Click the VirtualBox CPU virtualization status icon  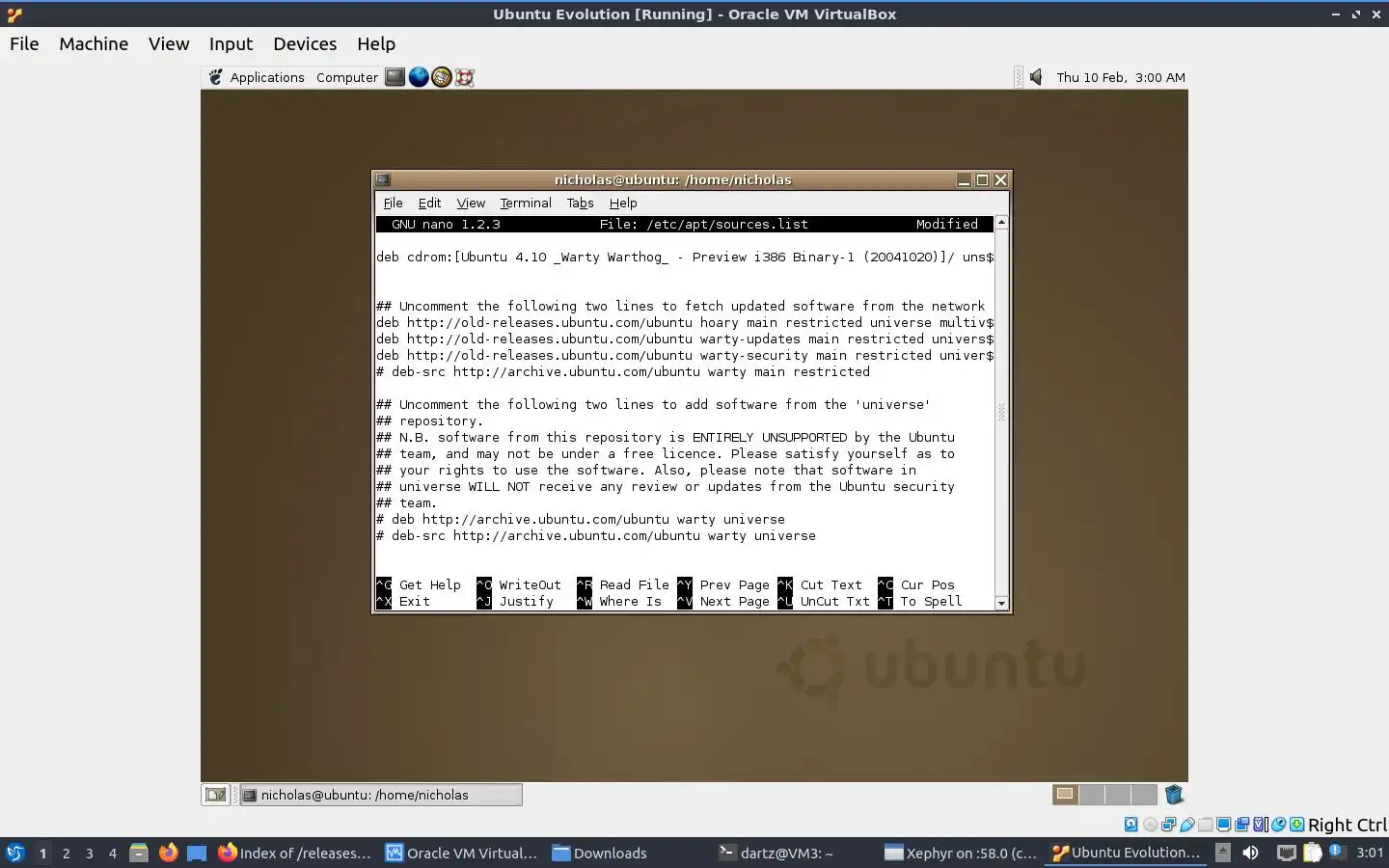[x=1260, y=825]
